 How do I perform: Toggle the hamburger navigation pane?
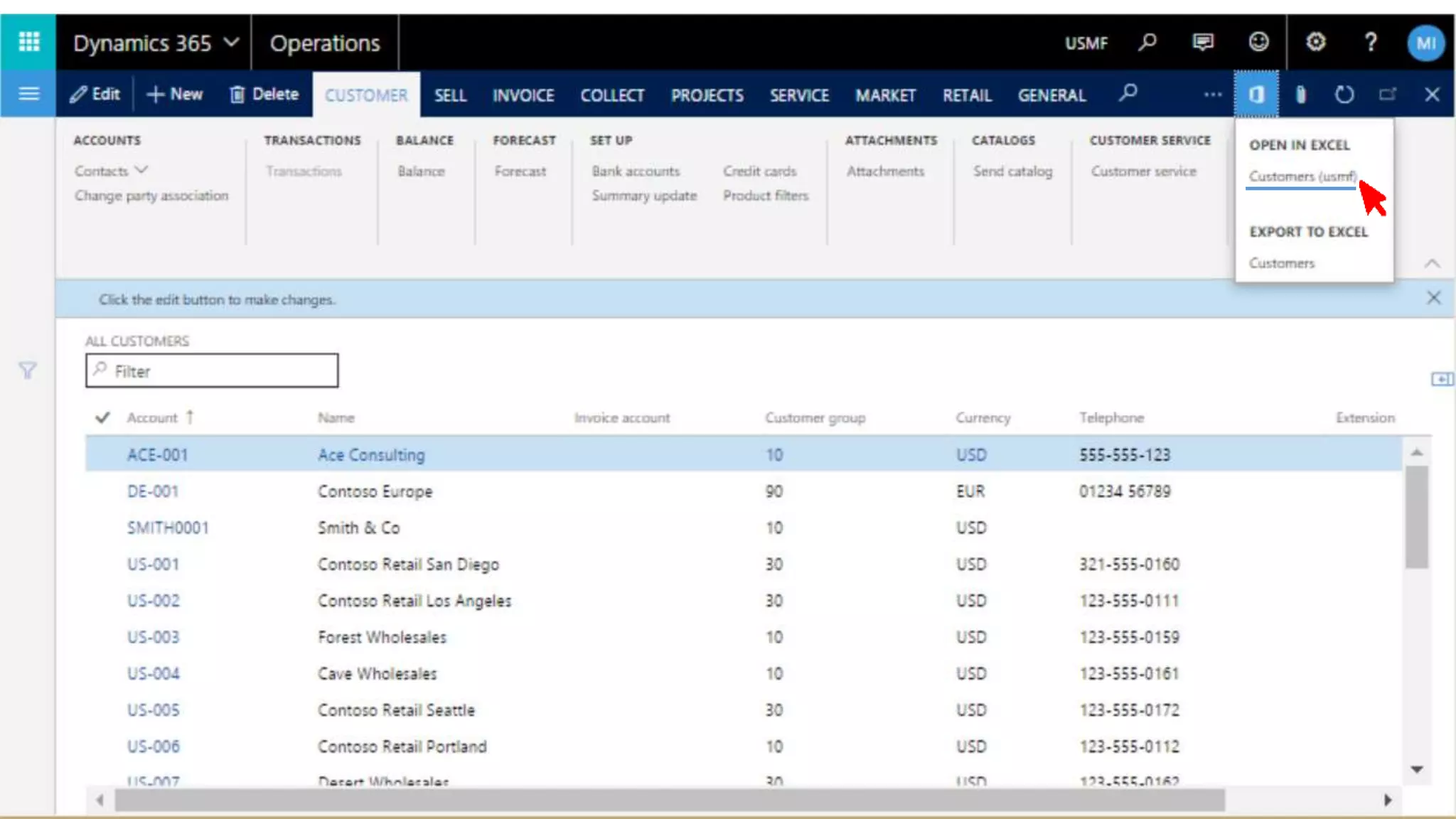[28, 94]
